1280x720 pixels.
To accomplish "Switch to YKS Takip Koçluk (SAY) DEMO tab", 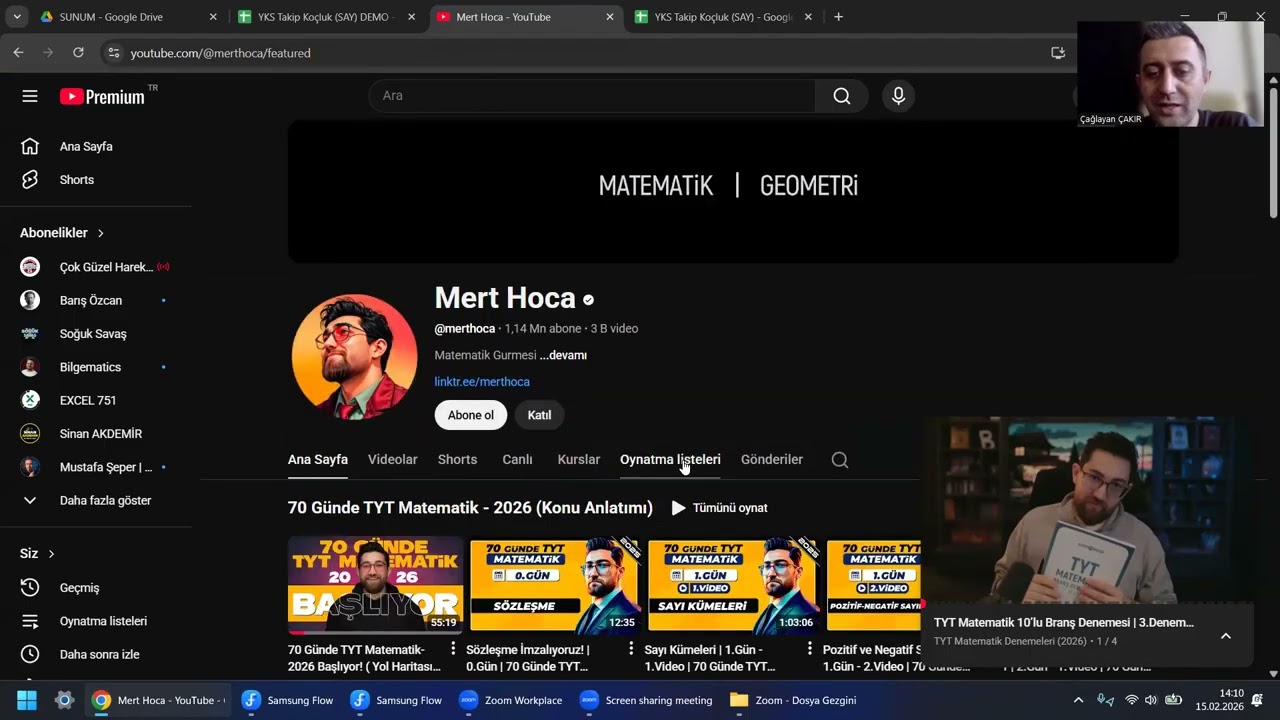I will [327, 17].
